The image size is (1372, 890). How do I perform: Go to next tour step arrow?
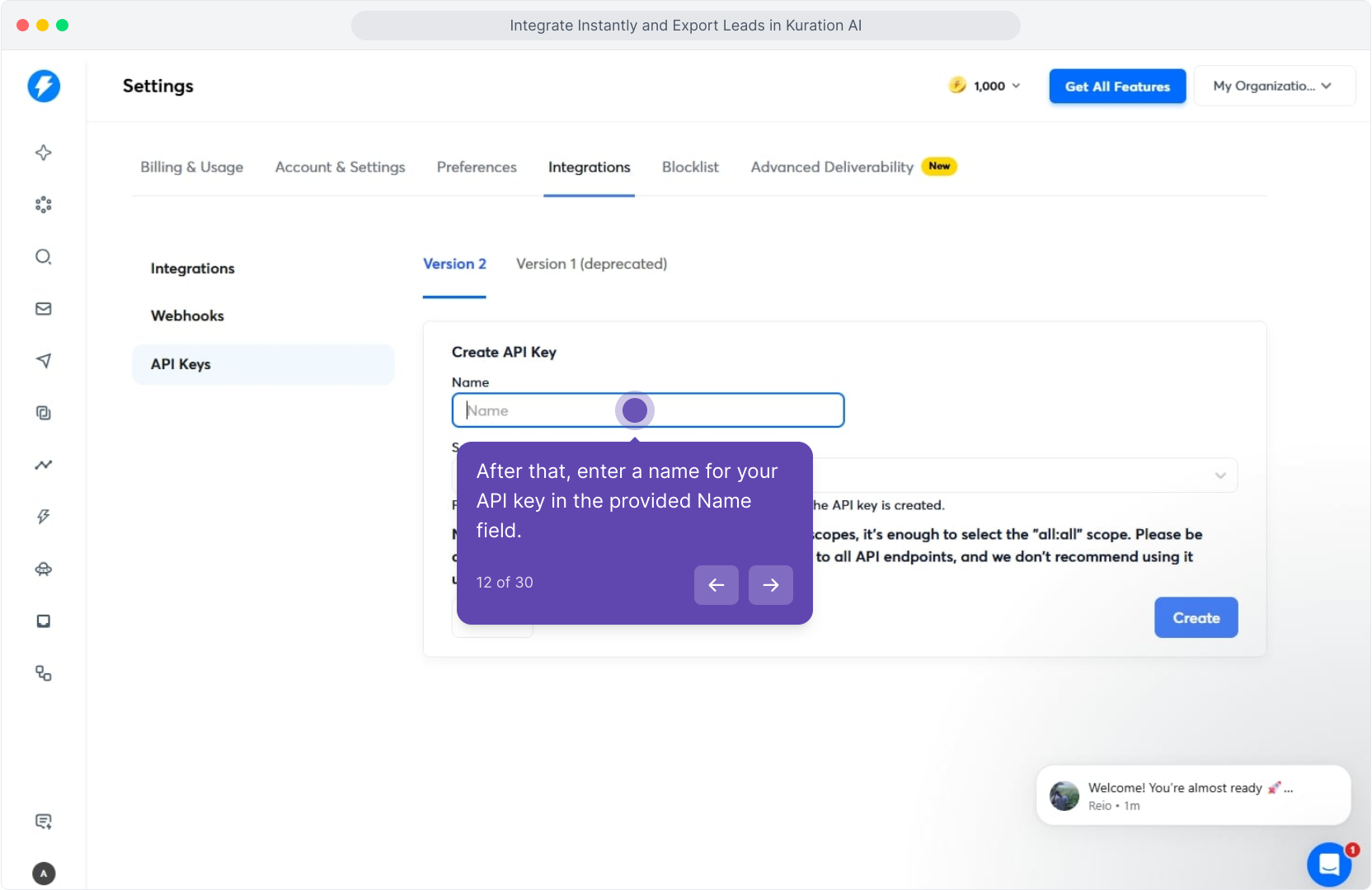[771, 585]
